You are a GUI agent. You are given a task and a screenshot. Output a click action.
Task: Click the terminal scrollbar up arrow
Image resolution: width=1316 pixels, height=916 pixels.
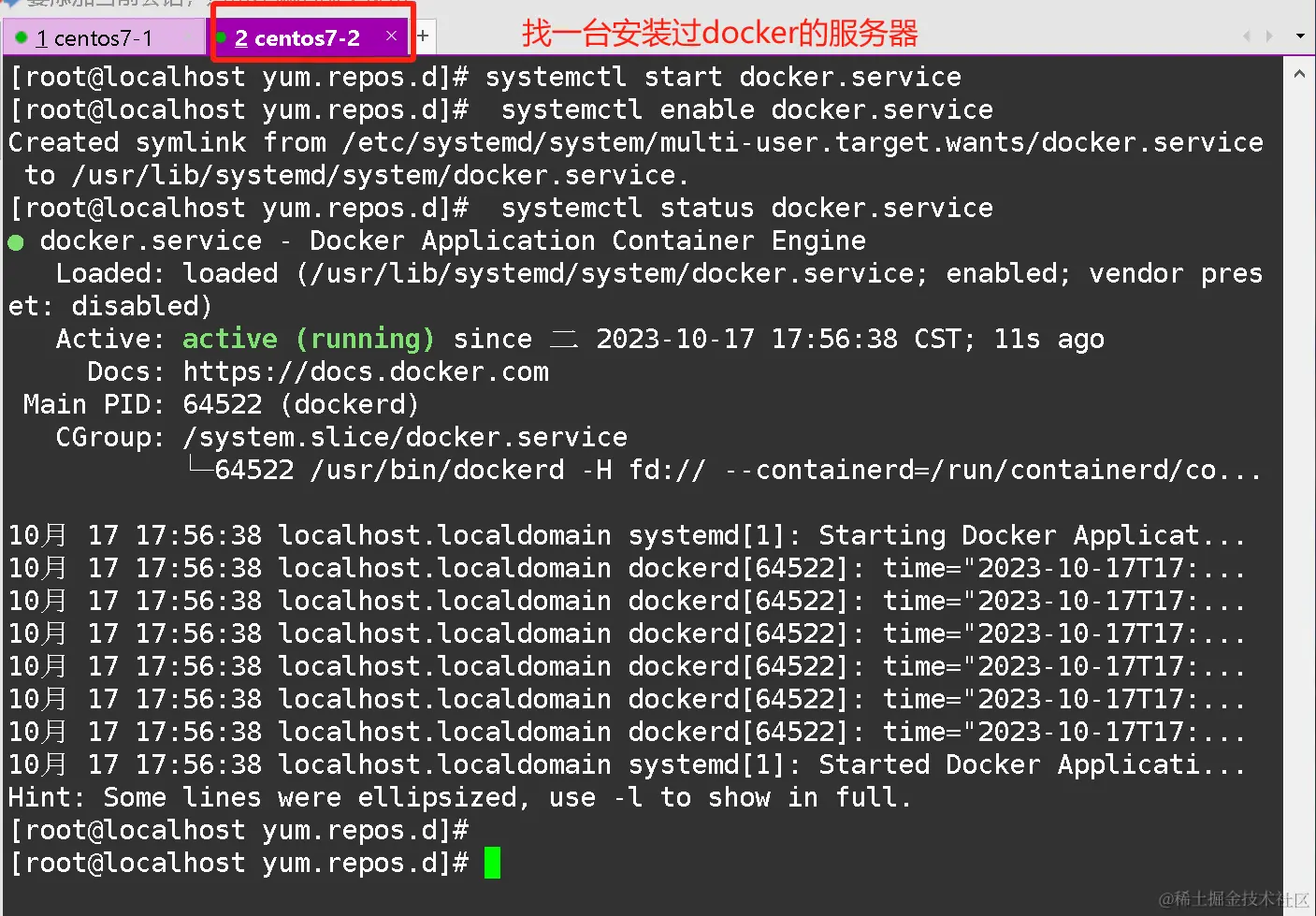(x=1299, y=74)
